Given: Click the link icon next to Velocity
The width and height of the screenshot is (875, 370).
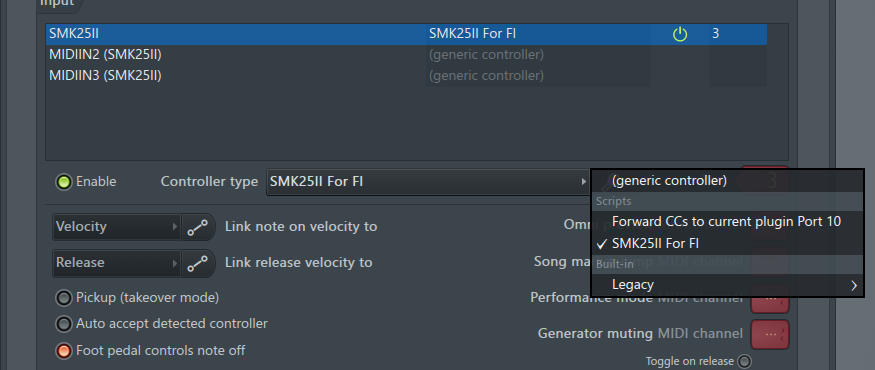Looking at the screenshot, I should pyautogui.click(x=198, y=227).
